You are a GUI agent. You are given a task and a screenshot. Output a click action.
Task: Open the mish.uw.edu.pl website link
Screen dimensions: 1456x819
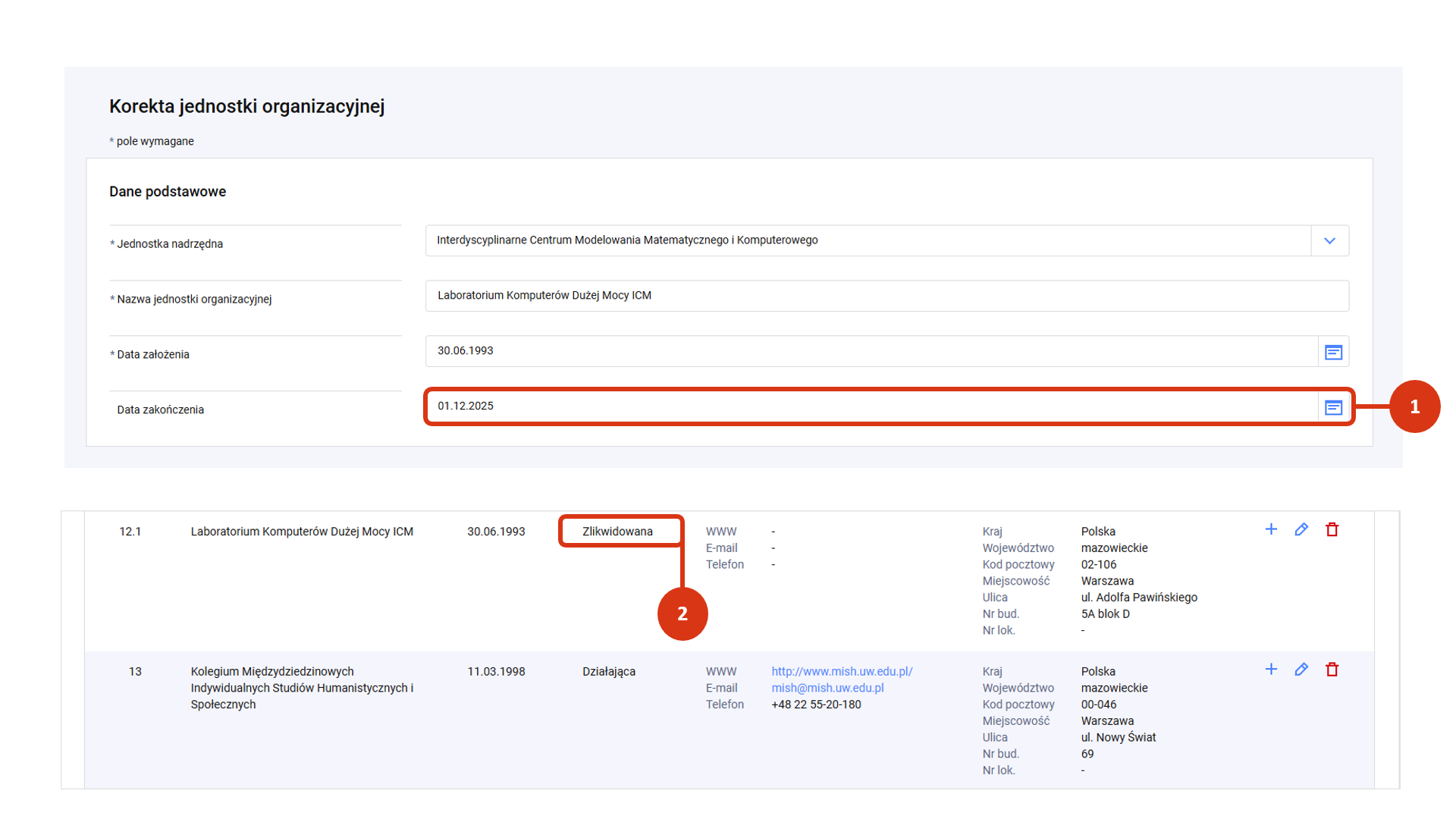[x=842, y=672]
